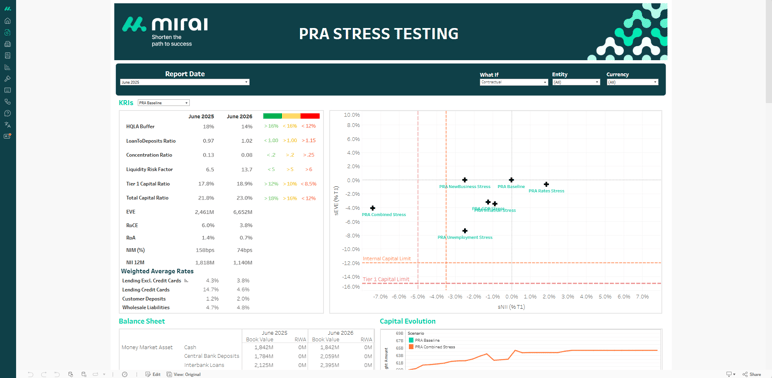Viewport: 772px width, 378px height.
Task: Click the Customer Deposits rate row
Action: 186,299
